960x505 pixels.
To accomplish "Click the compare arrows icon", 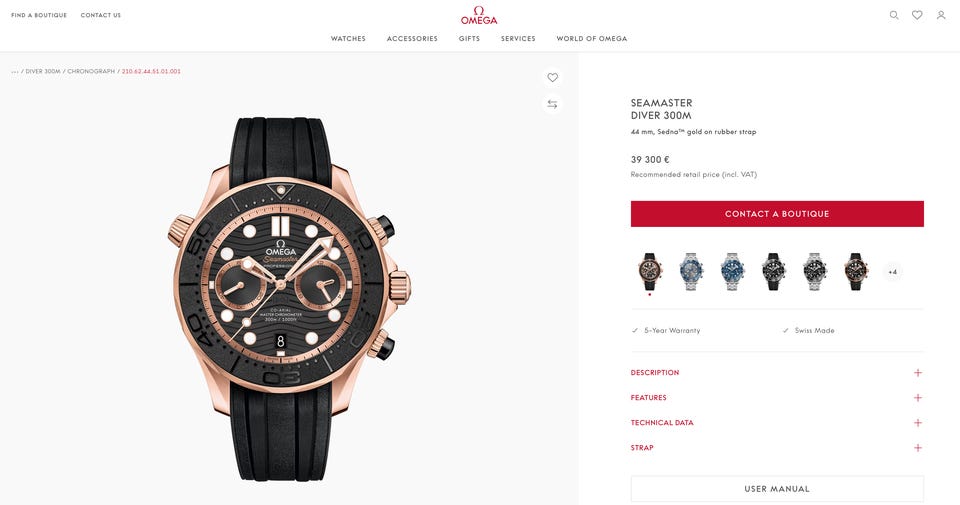I will (552, 104).
